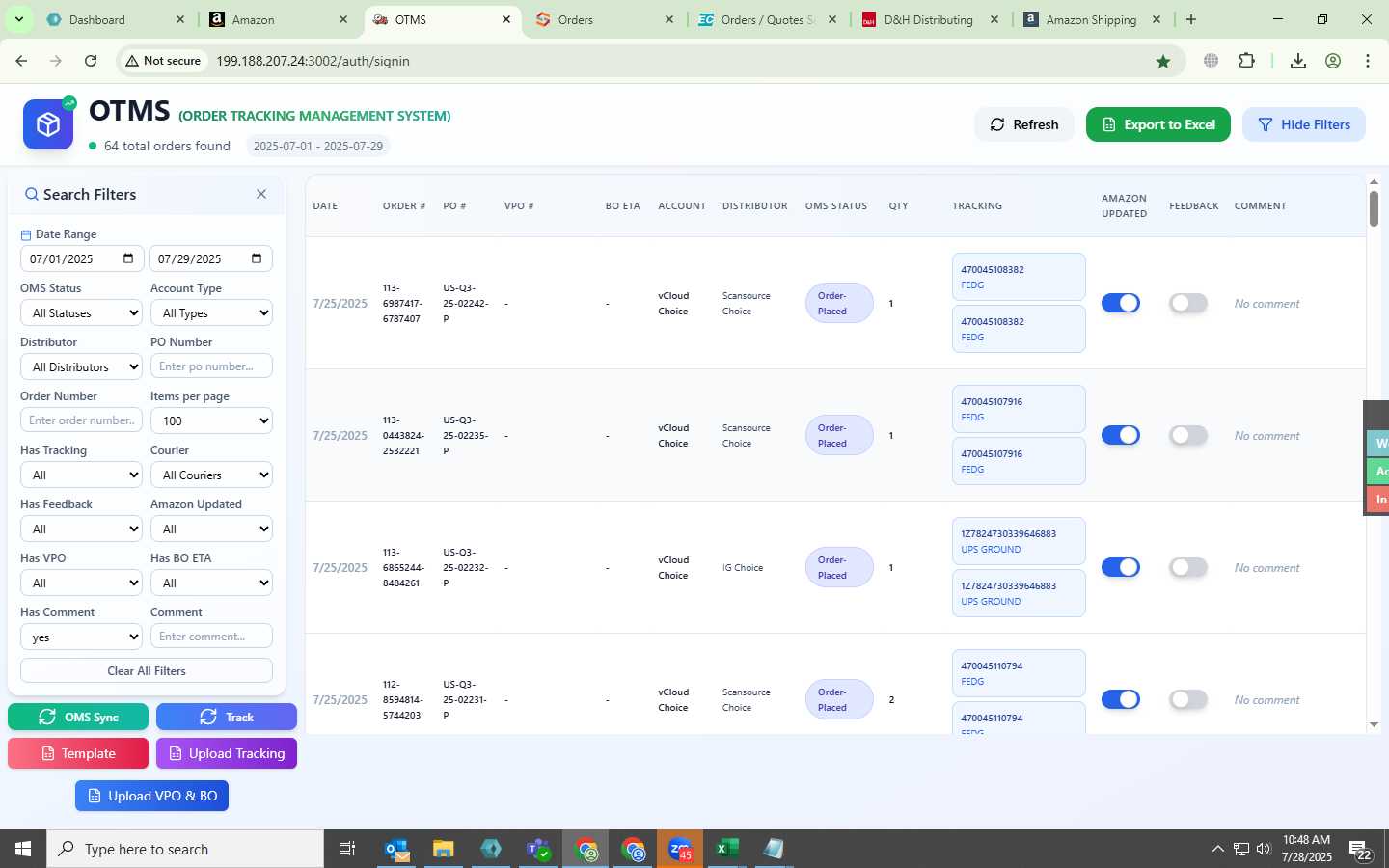
Task: Open the Has VPO dropdown
Action: [82, 583]
